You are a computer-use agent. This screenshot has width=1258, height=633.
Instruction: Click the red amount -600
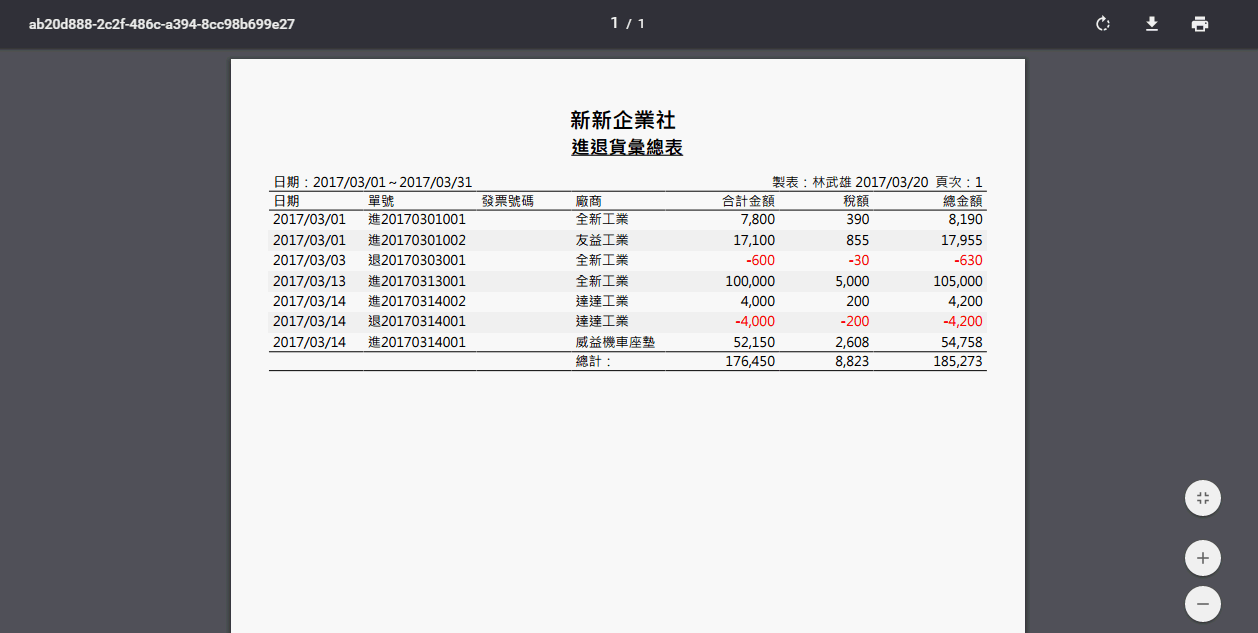pos(760,260)
